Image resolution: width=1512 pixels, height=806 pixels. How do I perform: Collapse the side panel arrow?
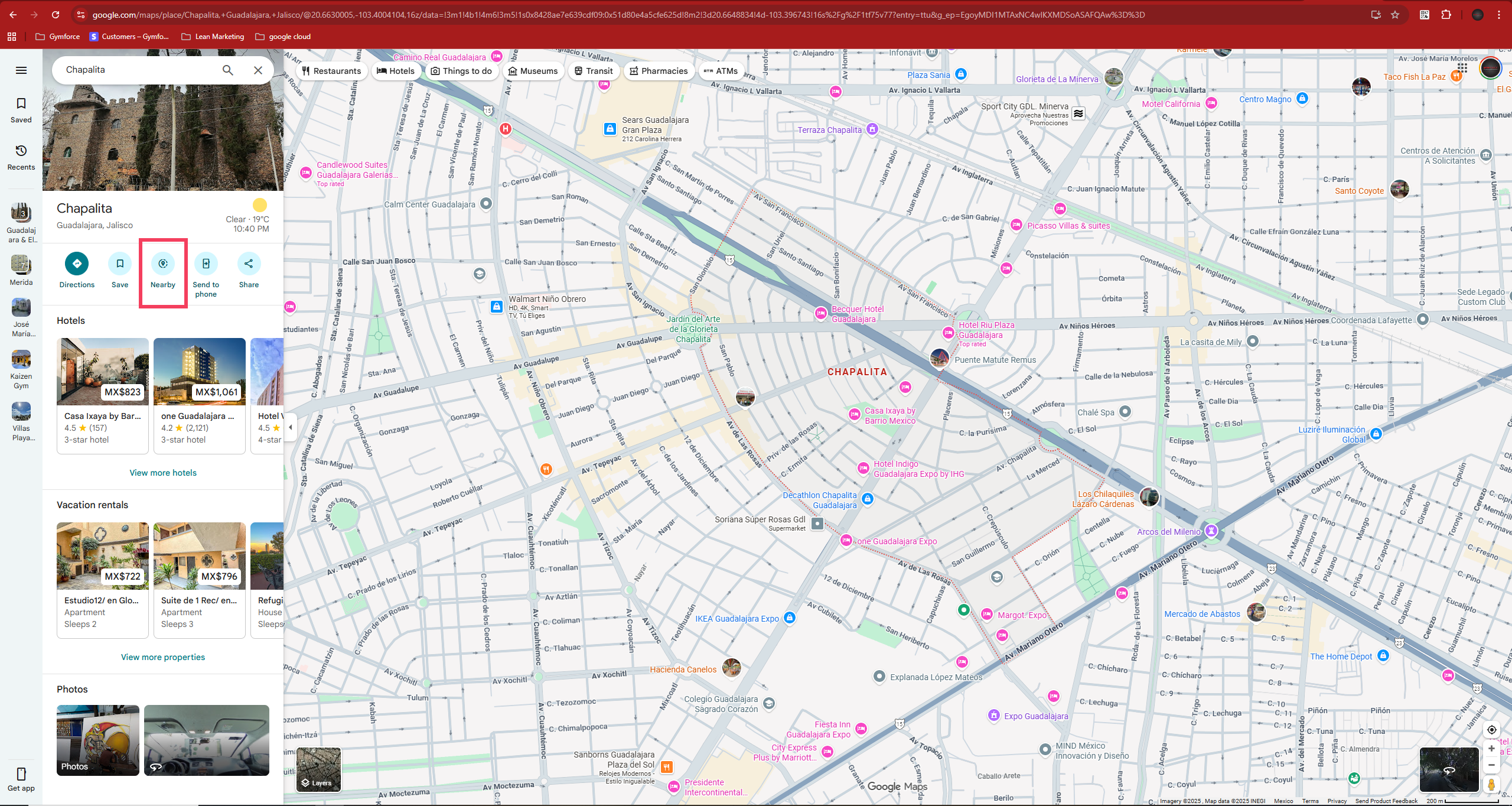[290, 427]
